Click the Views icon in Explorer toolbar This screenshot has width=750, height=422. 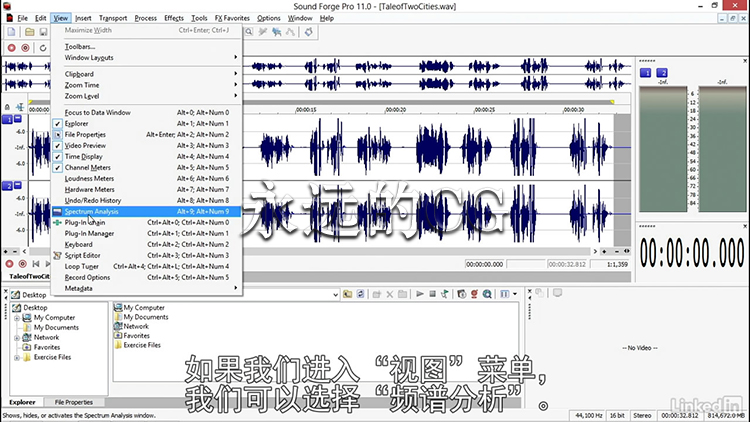(x=505, y=294)
